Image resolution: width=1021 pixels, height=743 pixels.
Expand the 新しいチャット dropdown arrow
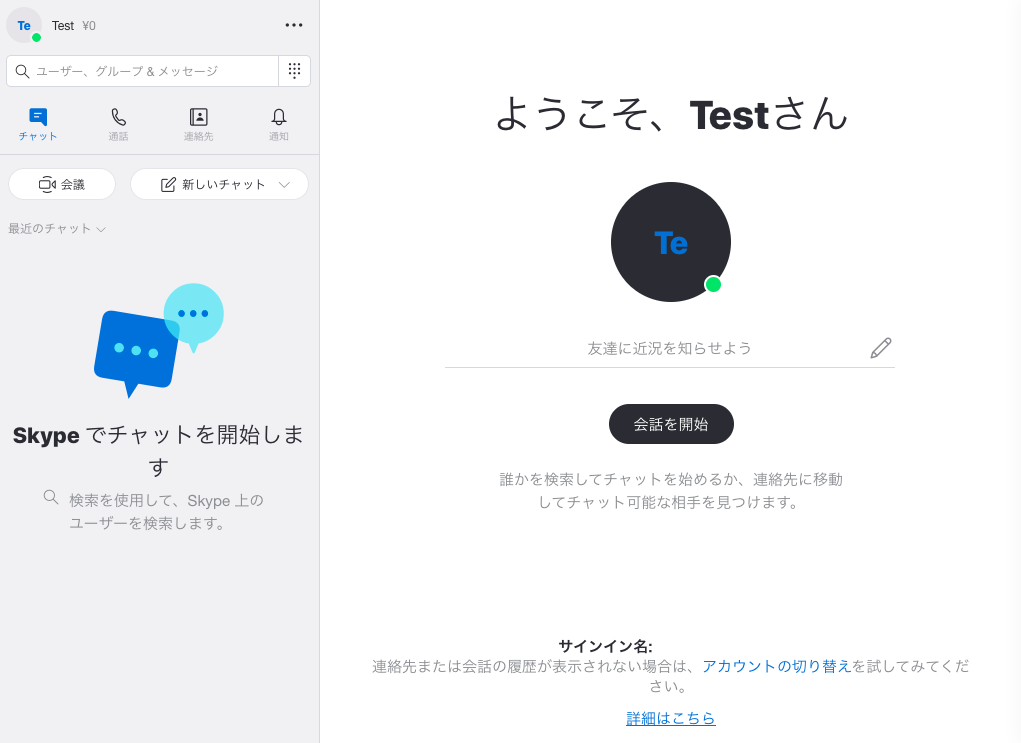[x=284, y=184]
